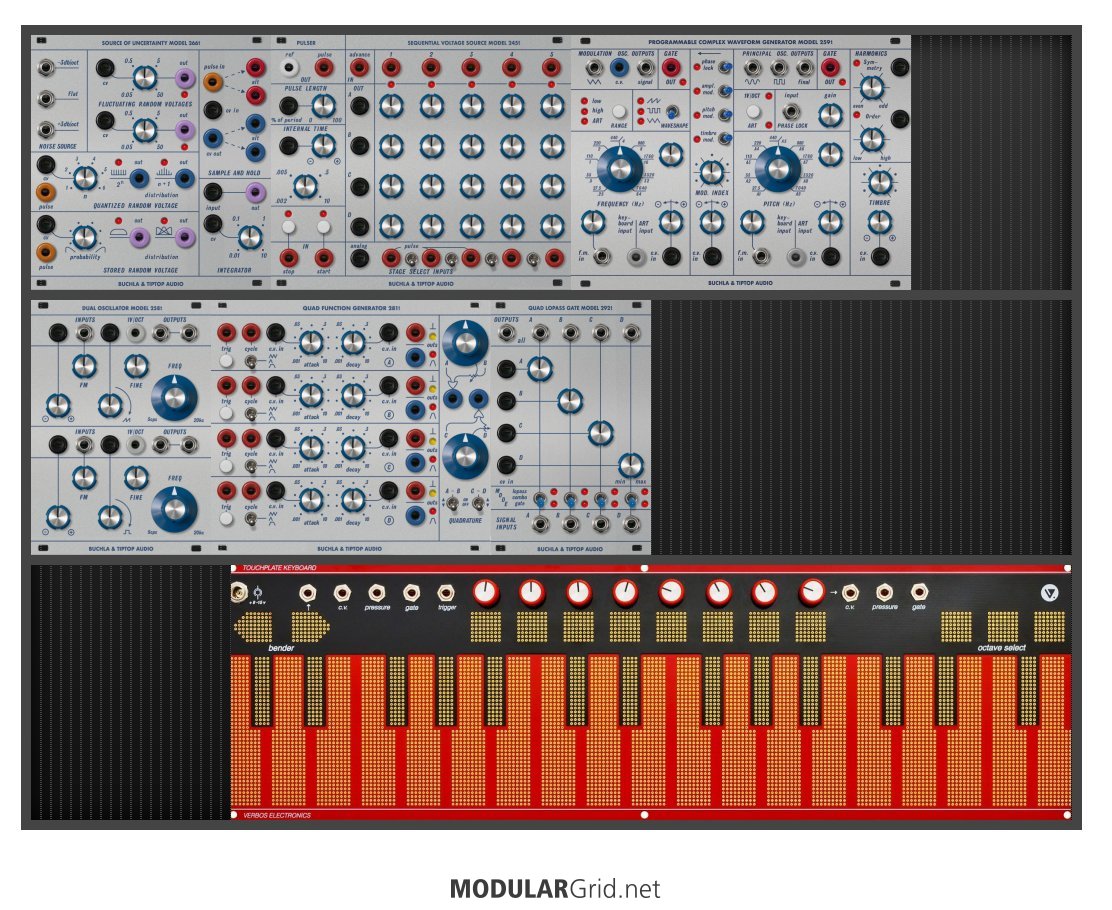The height and width of the screenshot is (910, 1112).
Task: Click the 'QUAD LOPASS GATE MODEL 2921' title
Action: [x=570, y=308]
